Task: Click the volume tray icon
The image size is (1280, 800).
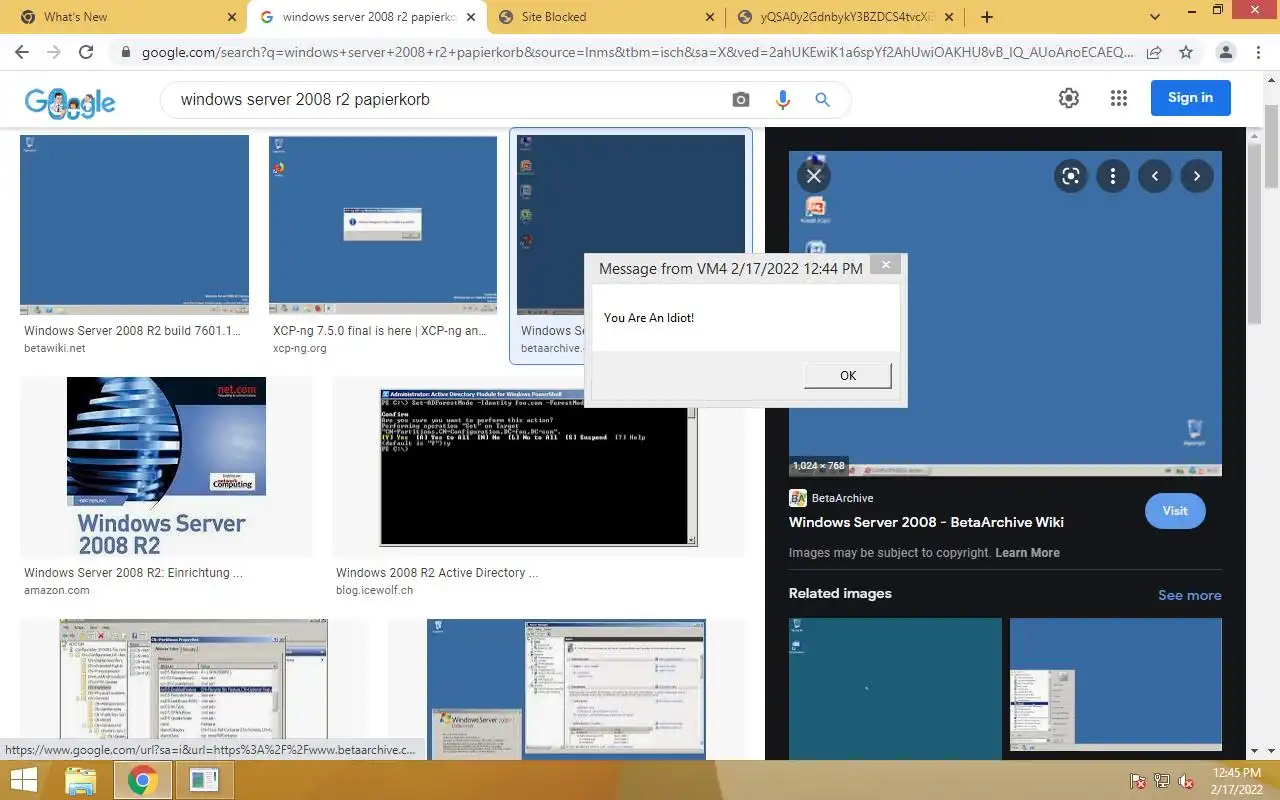Action: coord(1186,781)
